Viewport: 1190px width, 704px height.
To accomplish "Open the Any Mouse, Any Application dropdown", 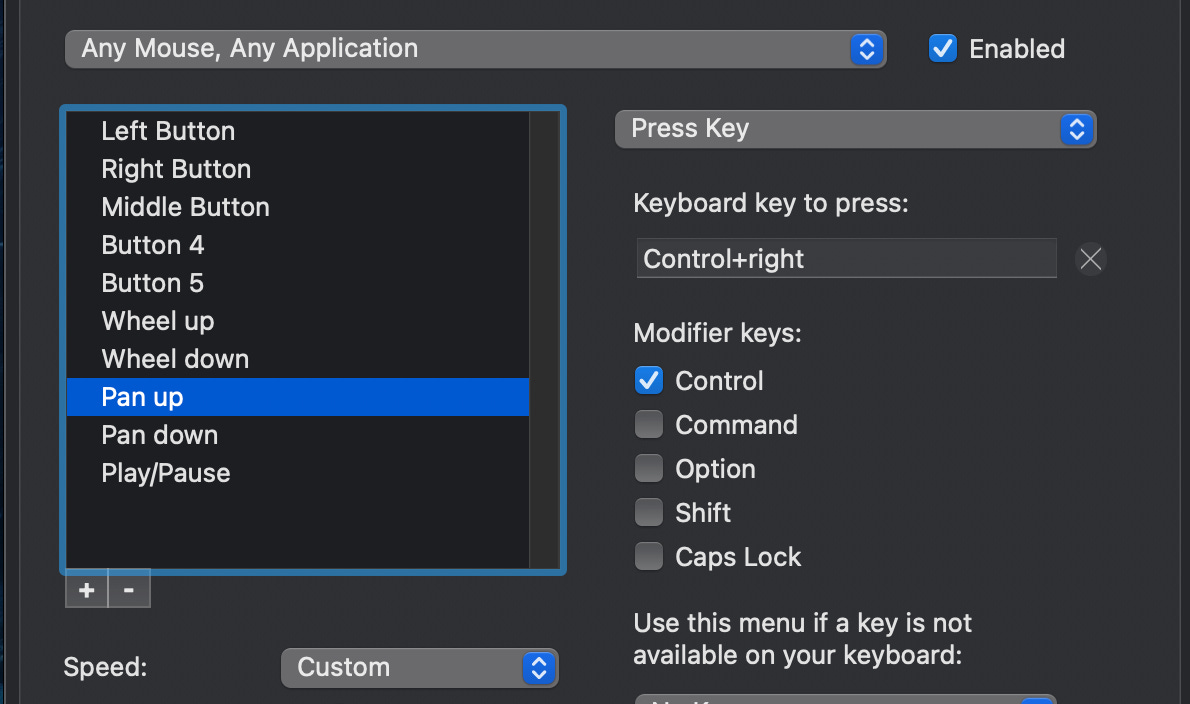I will [475, 48].
